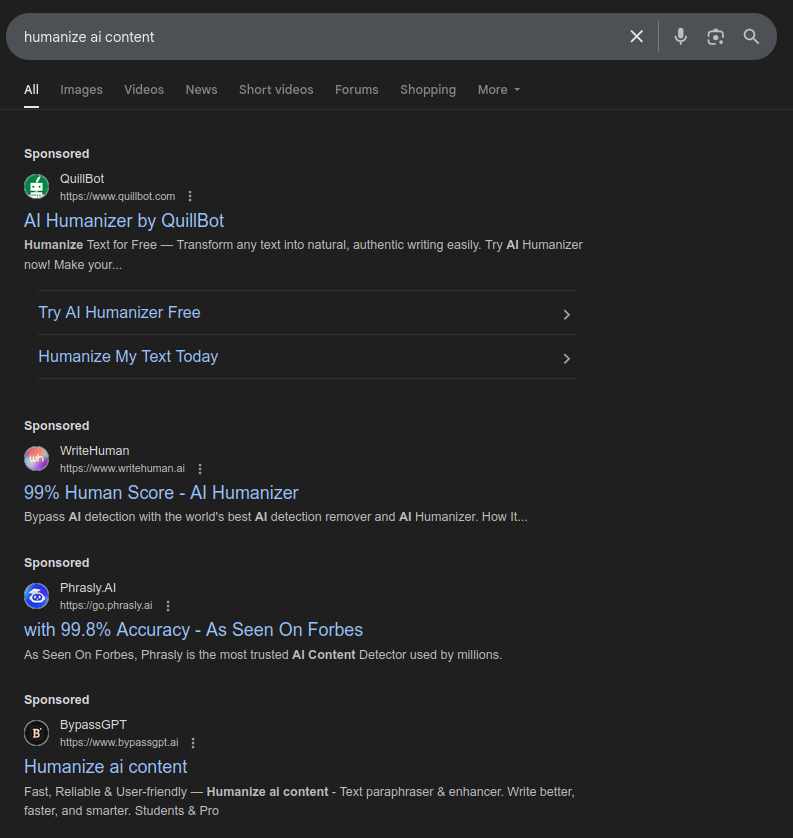
Task: Switch to the Videos tab
Action: pyautogui.click(x=144, y=90)
